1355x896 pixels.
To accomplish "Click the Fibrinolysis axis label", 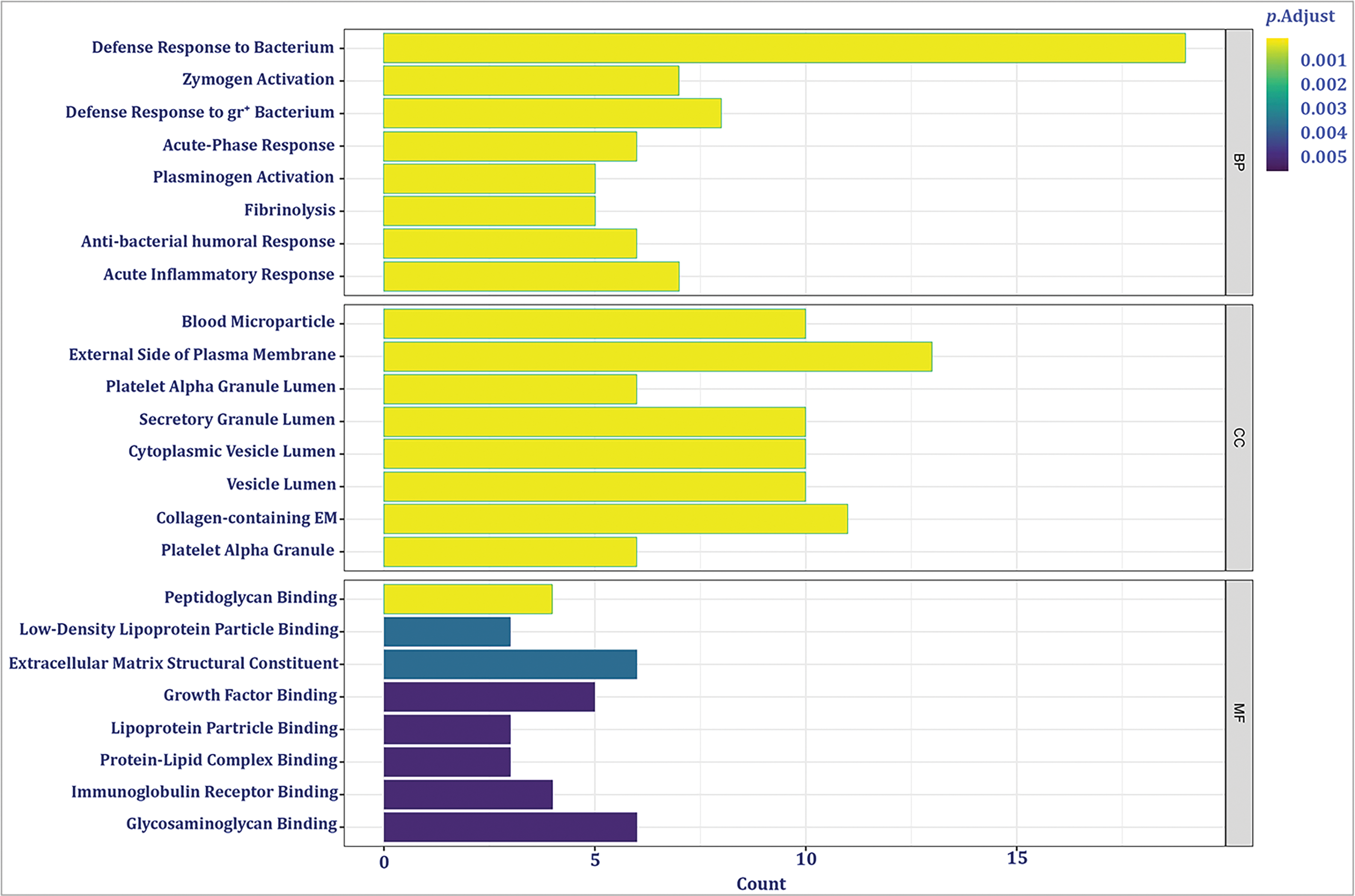I will coord(289,210).
